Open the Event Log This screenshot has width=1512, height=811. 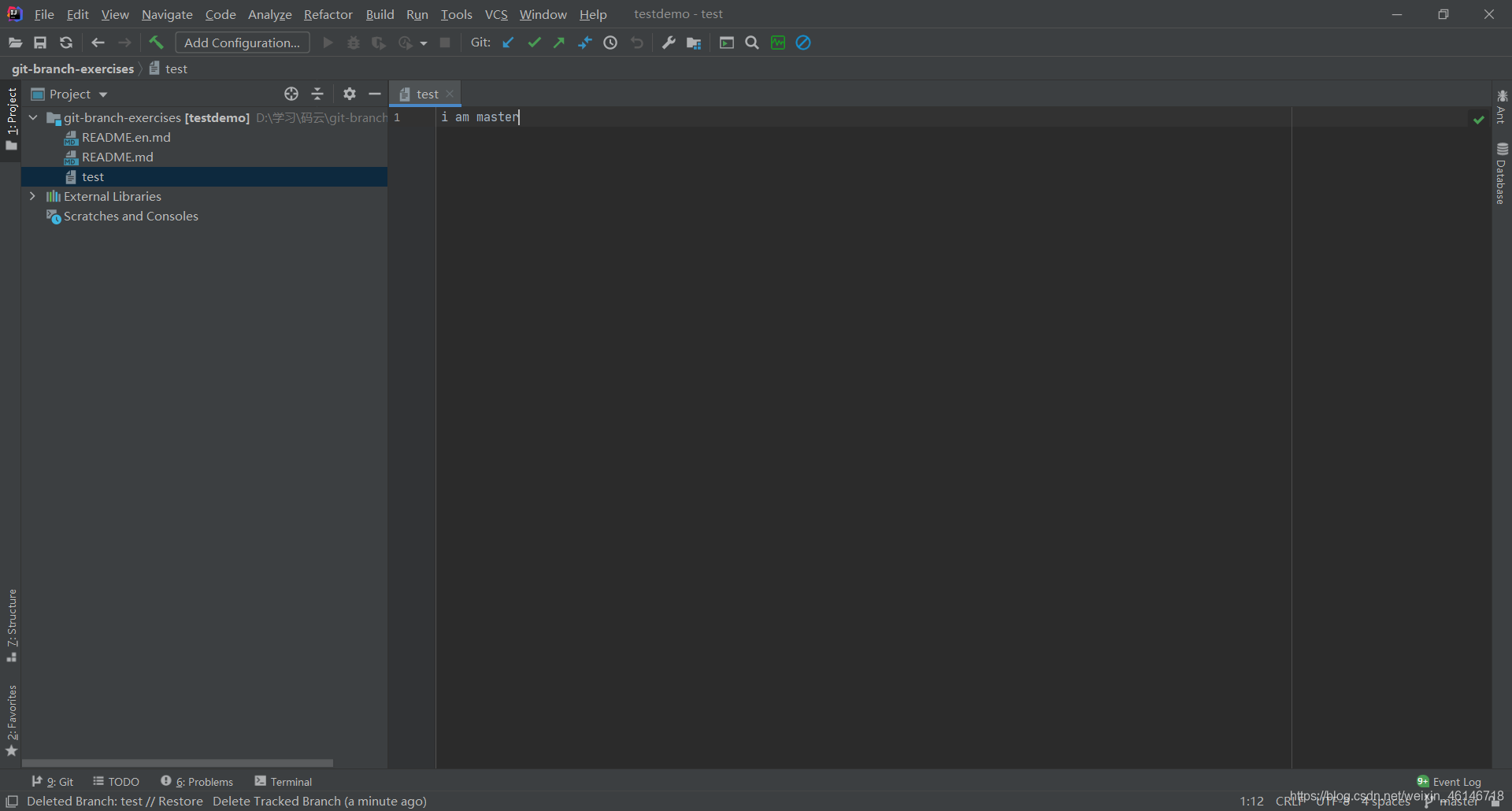1449,781
